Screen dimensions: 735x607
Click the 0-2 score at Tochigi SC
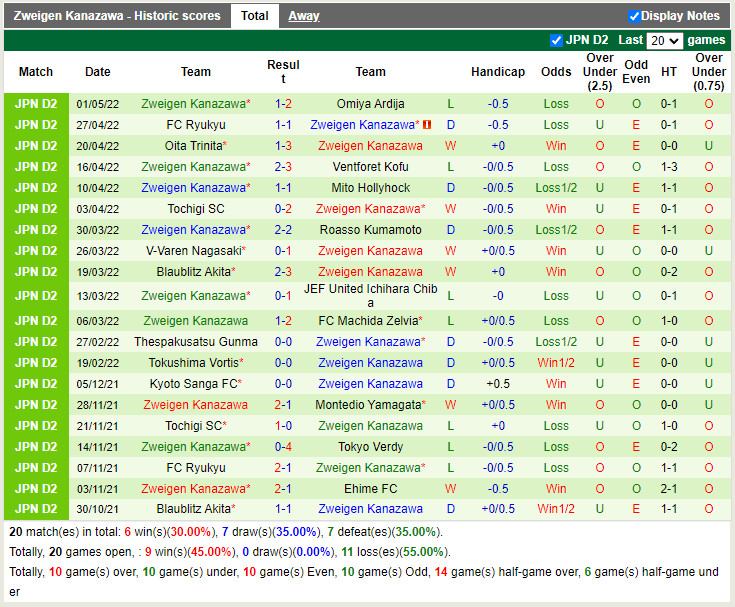(x=283, y=209)
